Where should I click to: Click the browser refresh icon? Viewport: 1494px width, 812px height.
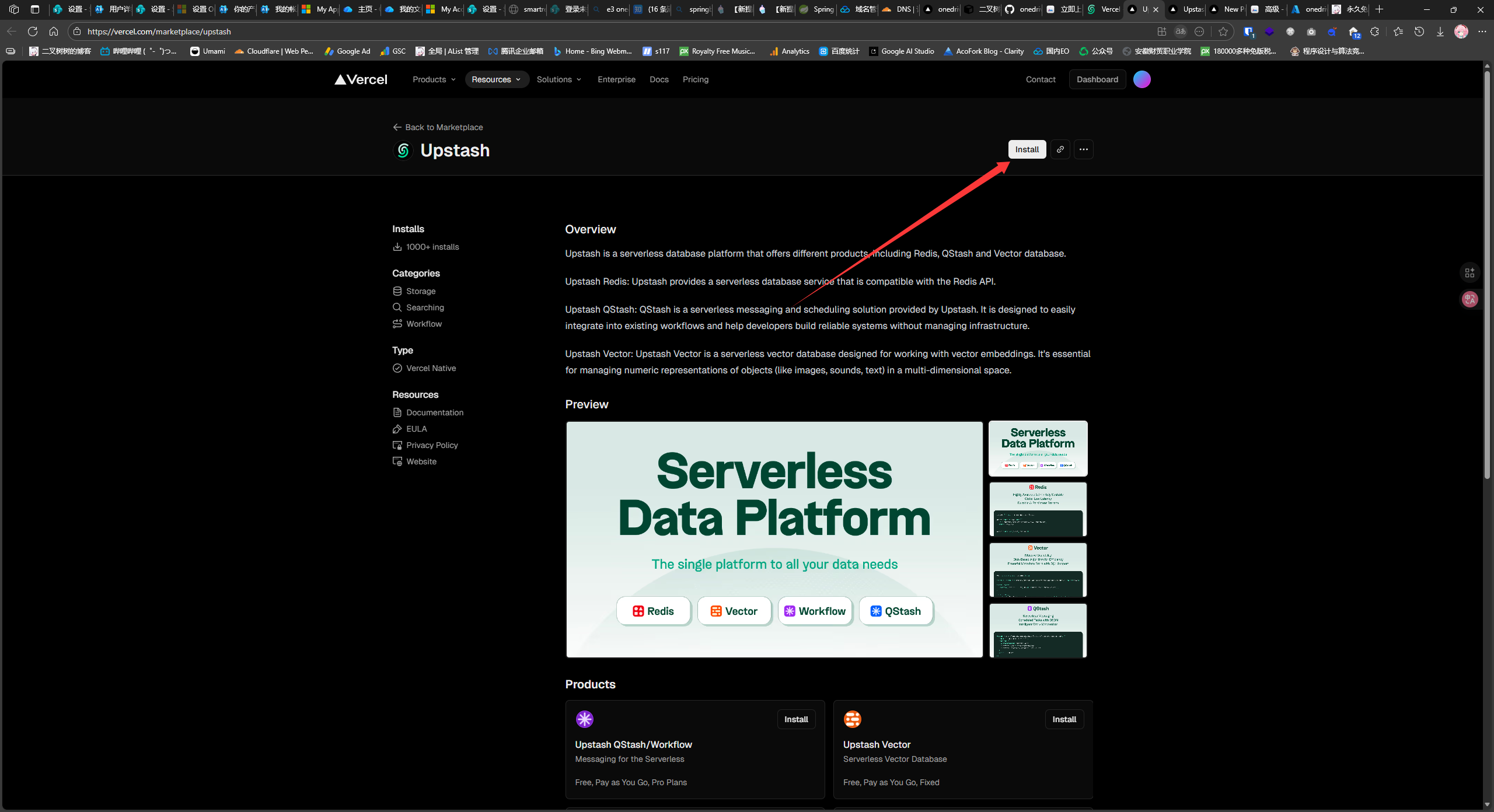[33, 32]
